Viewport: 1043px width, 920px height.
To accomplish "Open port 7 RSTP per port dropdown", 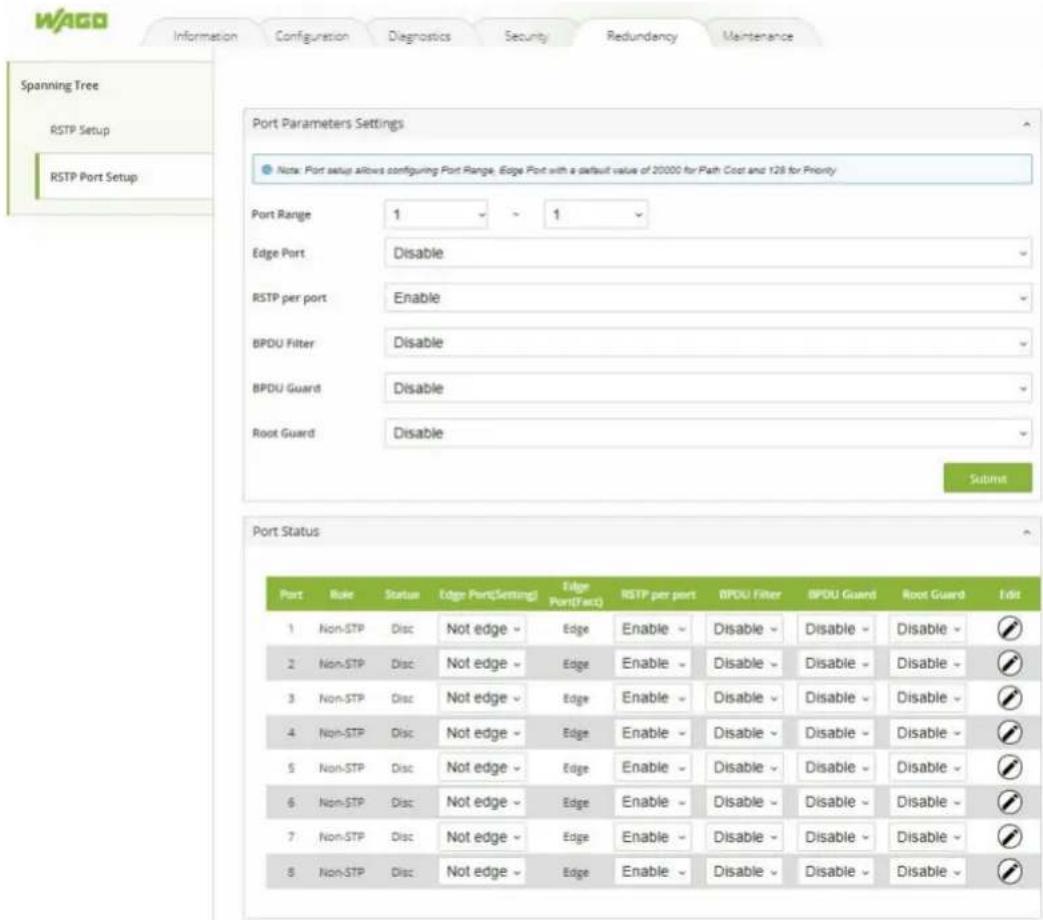I will [653, 837].
